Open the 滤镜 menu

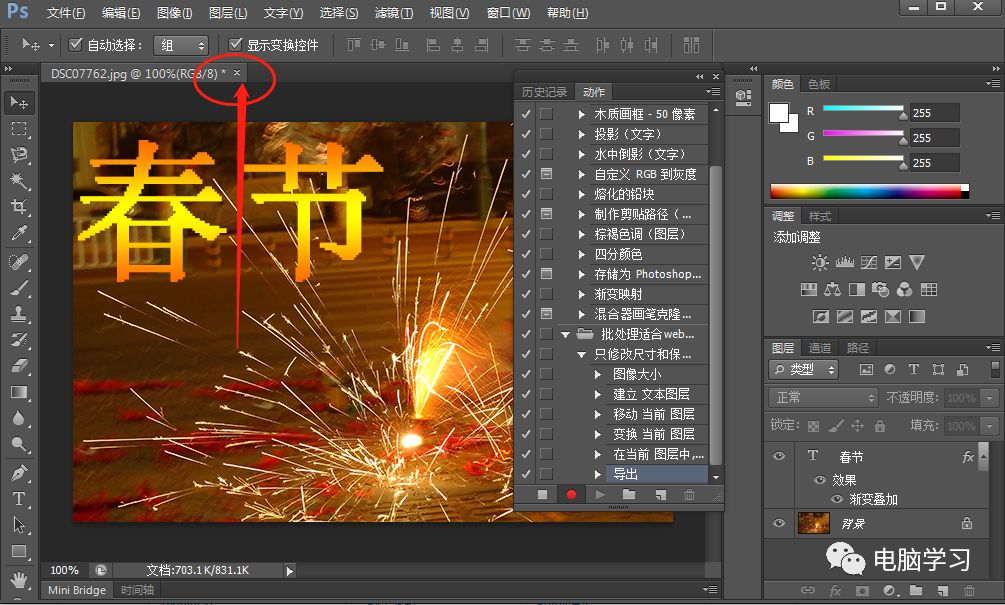point(392,13)
